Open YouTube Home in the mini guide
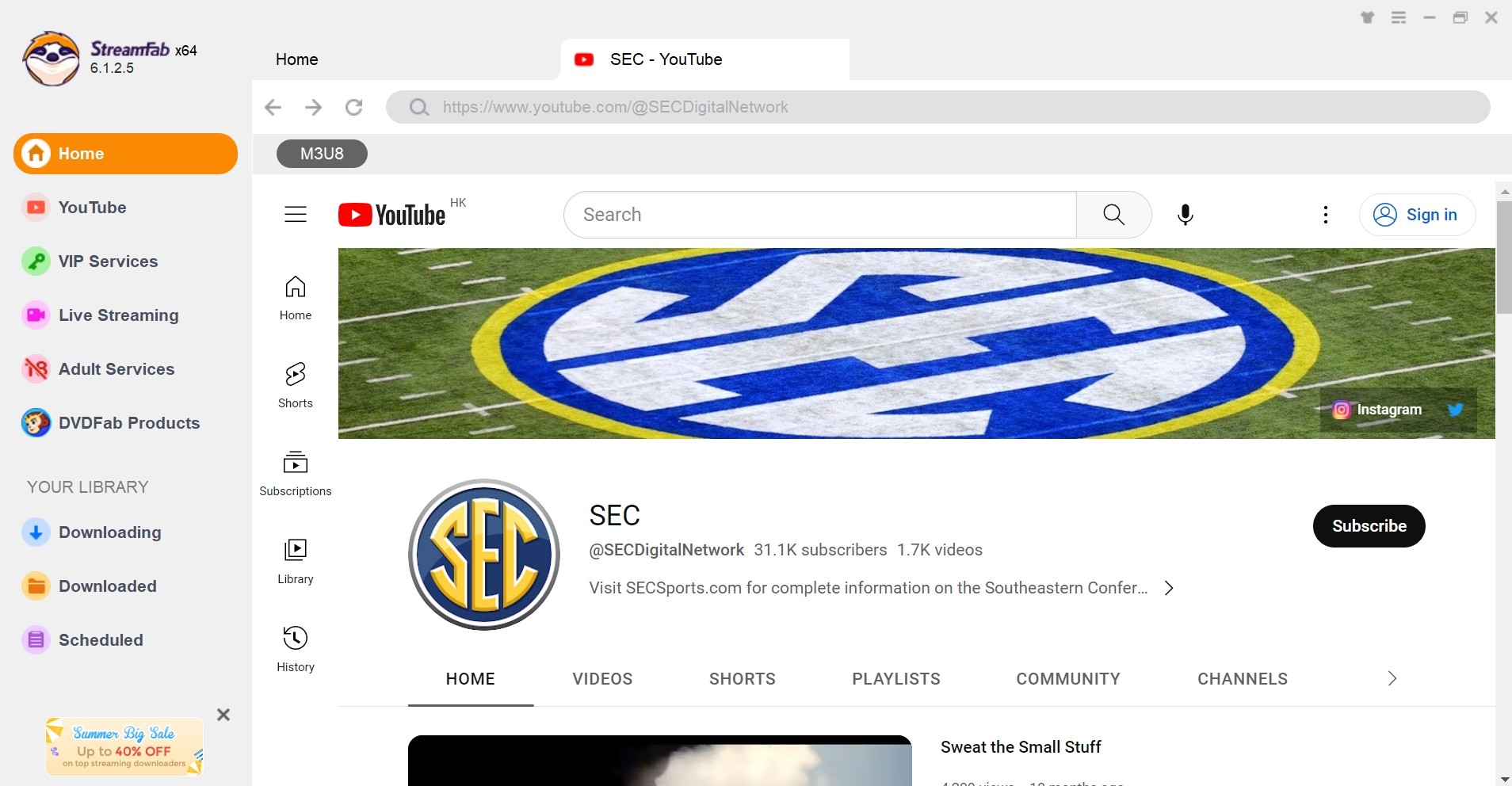 [x=296, y=298]
